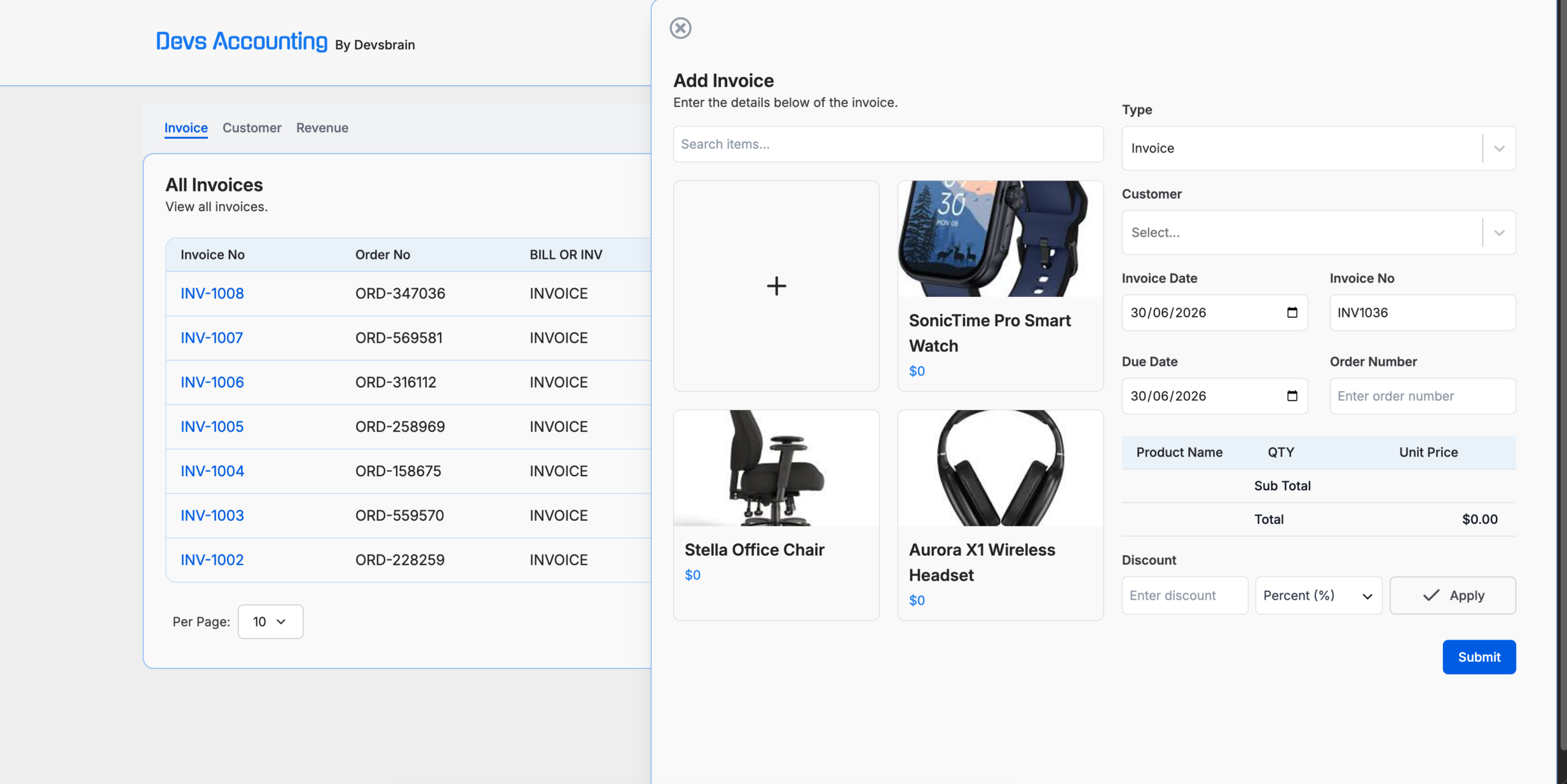
Task: Click the Product Name column header
Action: point(1179,452)
